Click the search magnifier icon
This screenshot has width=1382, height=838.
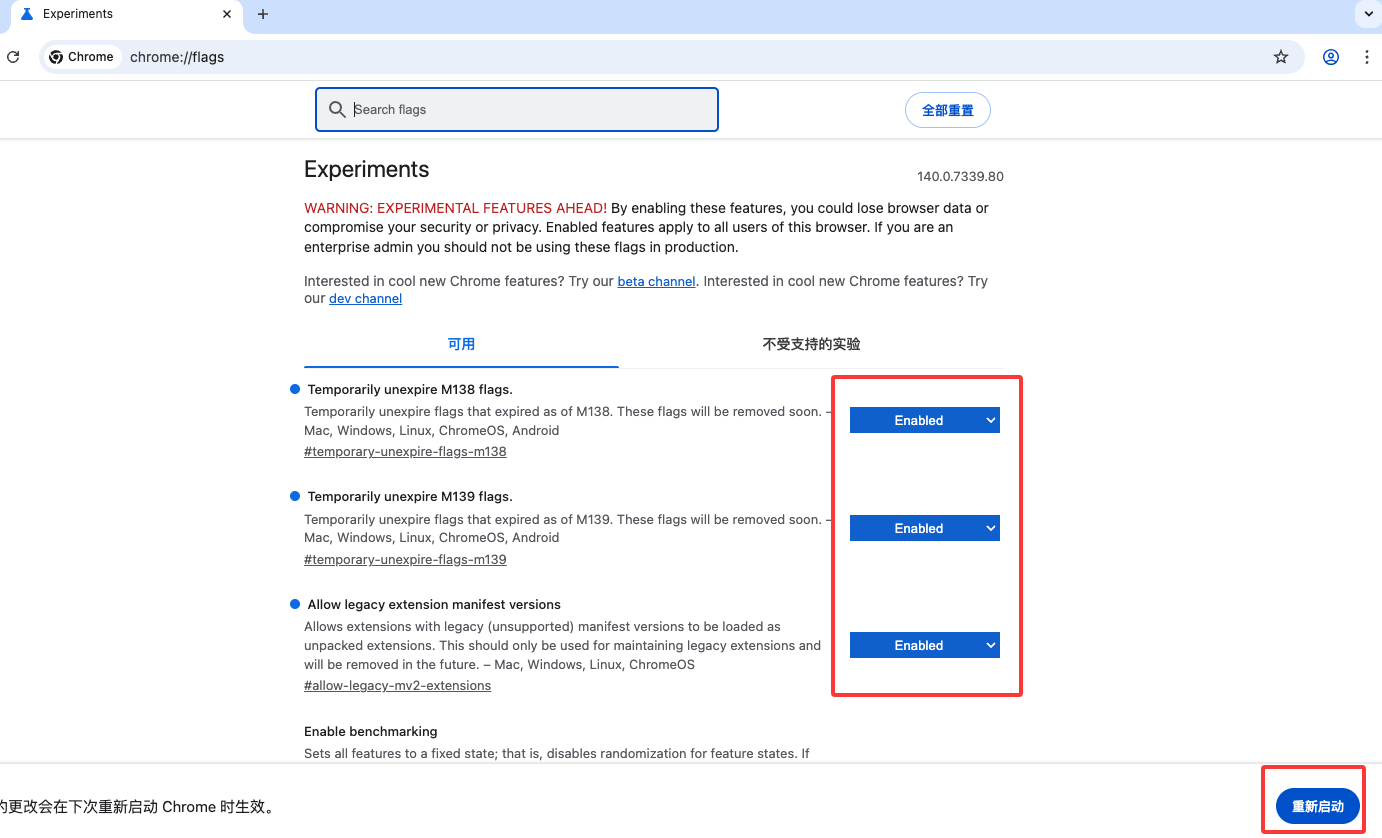pyautogui.click(x=337, y=110)
